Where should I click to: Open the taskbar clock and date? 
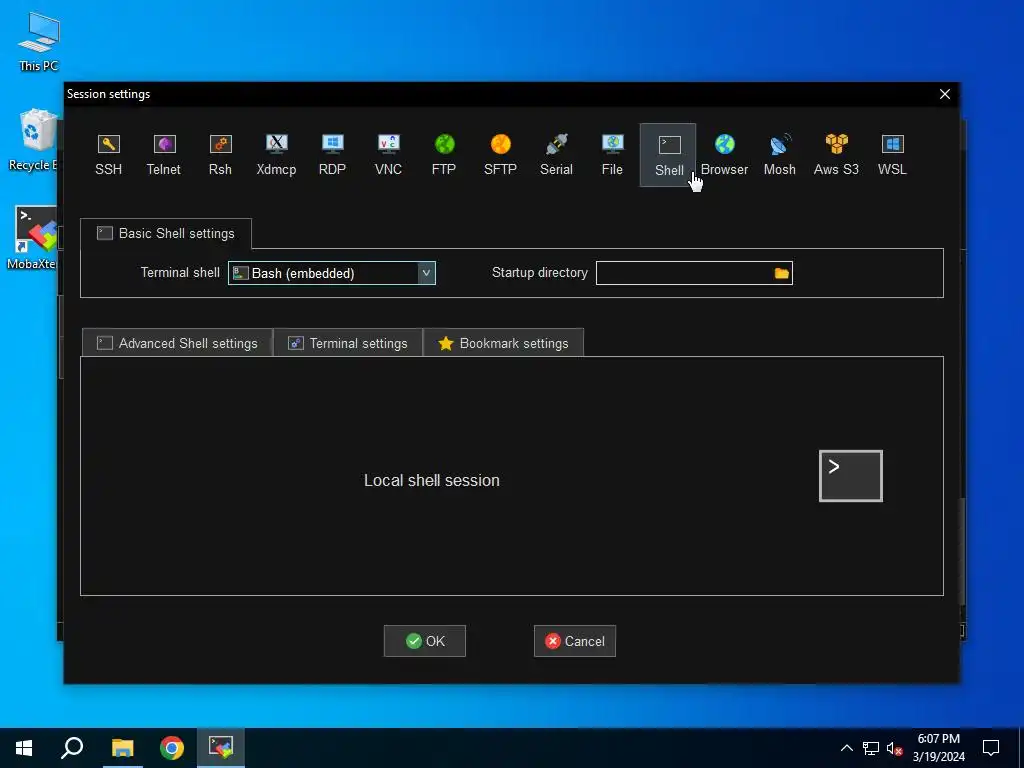click(938, 748)
